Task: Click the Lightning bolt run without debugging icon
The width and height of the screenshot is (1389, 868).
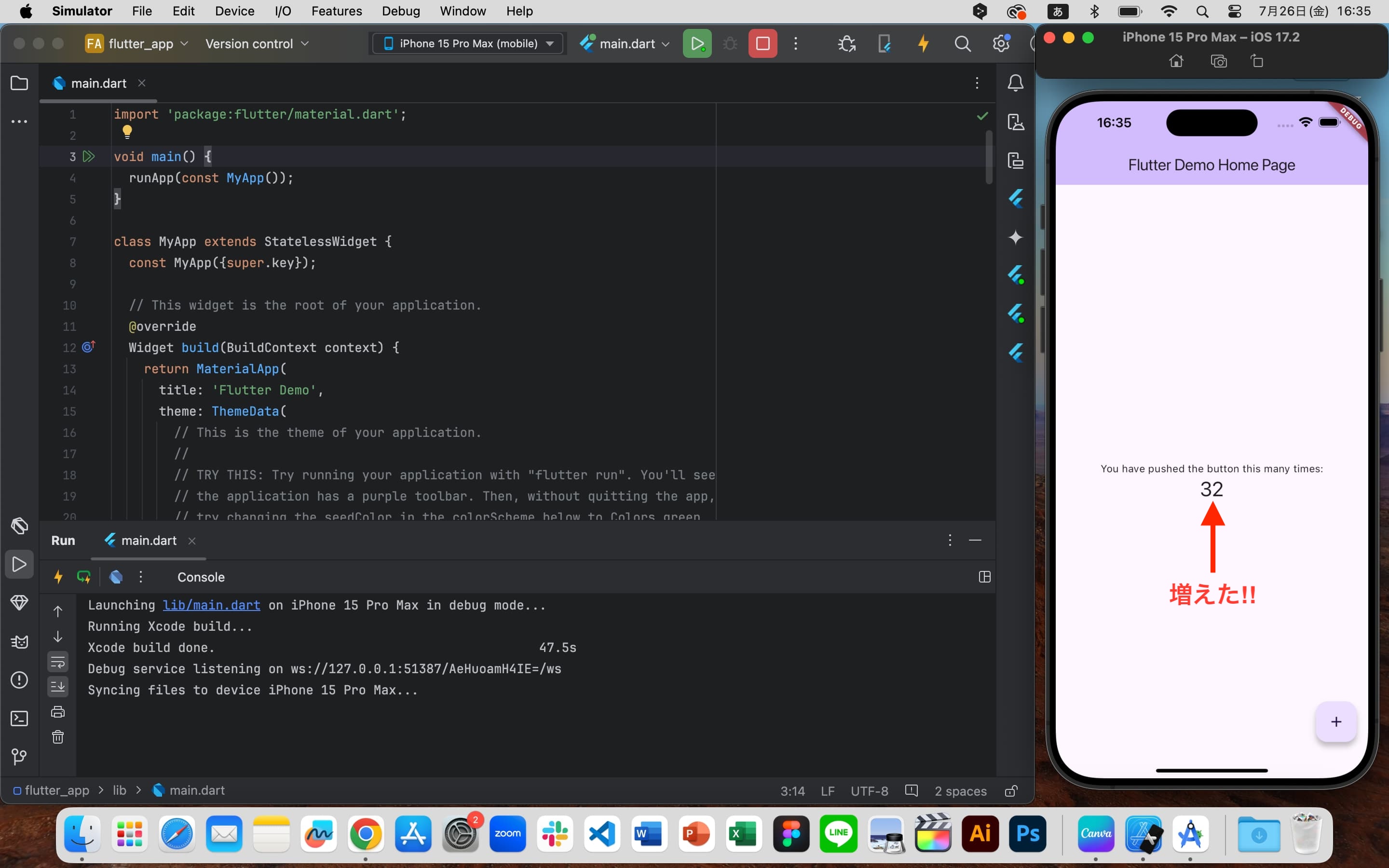Action: point(923,44)
